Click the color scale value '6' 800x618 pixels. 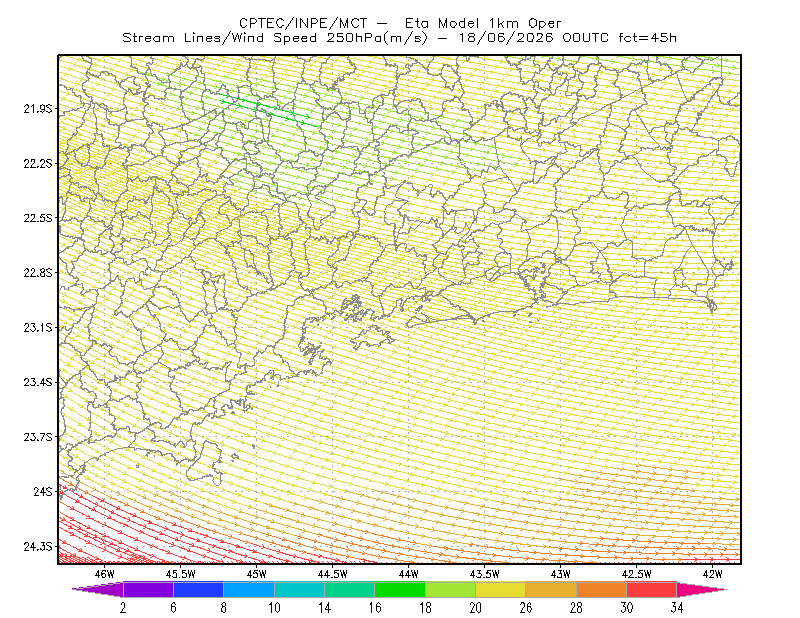tap(173, 608)
